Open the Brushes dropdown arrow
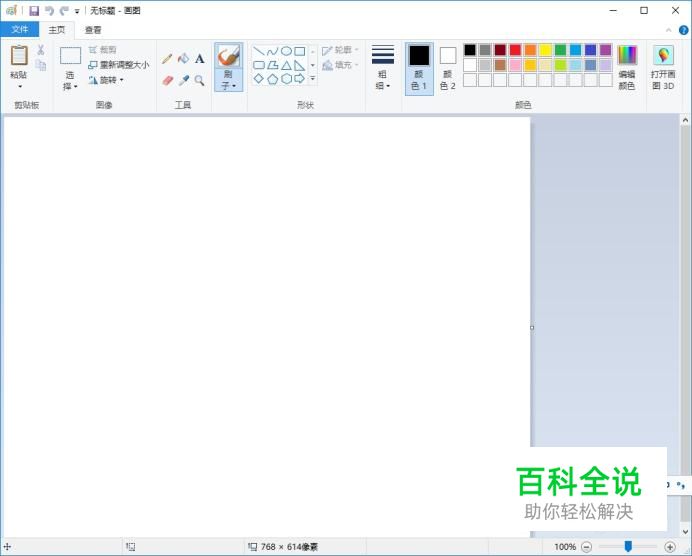This screenshot has width=692, height=556. [234, 86]
